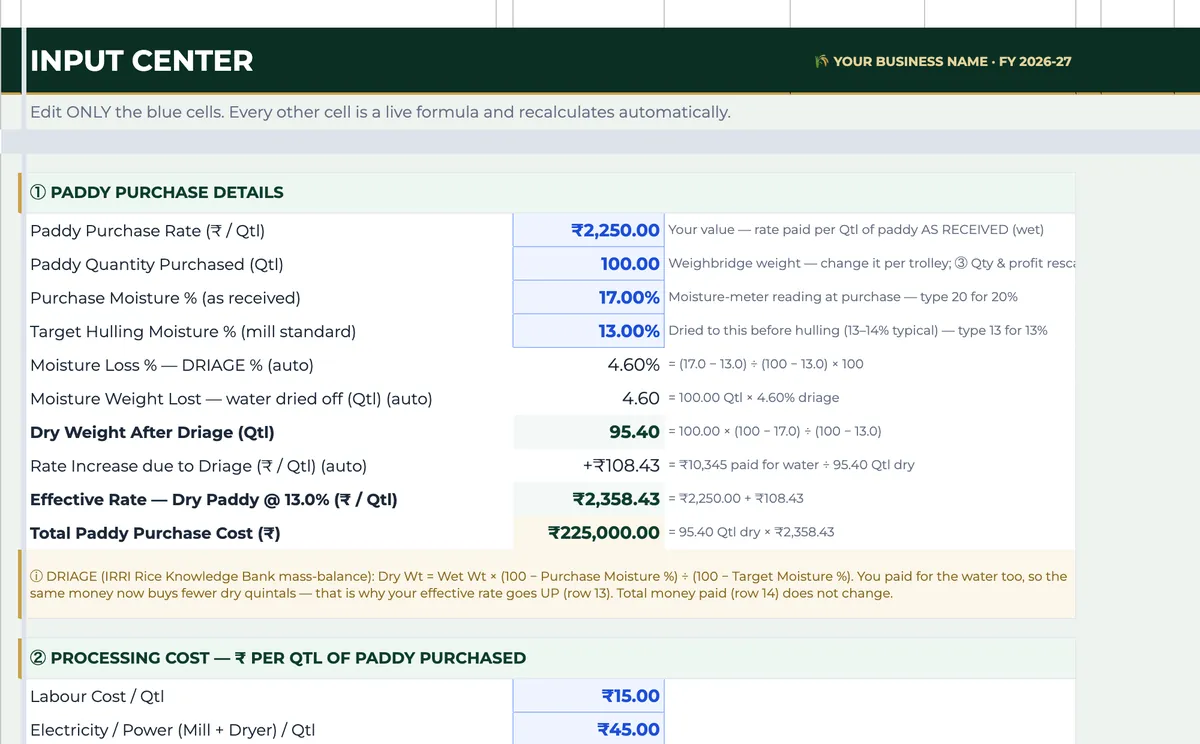Select the 'Target Hulling Moisture %' label

click(x=193, y=332)
